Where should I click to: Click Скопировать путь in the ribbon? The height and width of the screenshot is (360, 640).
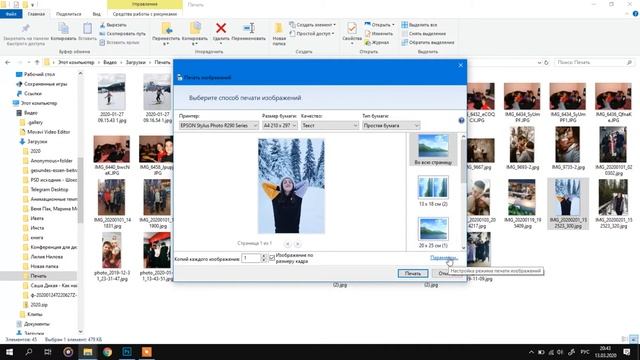pos(122,34)
